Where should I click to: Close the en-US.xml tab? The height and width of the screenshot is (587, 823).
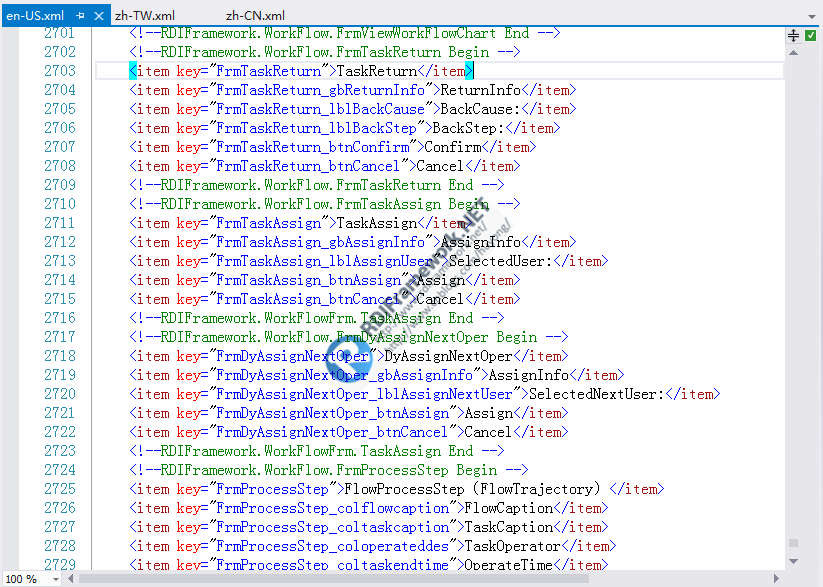click(99, 16)
